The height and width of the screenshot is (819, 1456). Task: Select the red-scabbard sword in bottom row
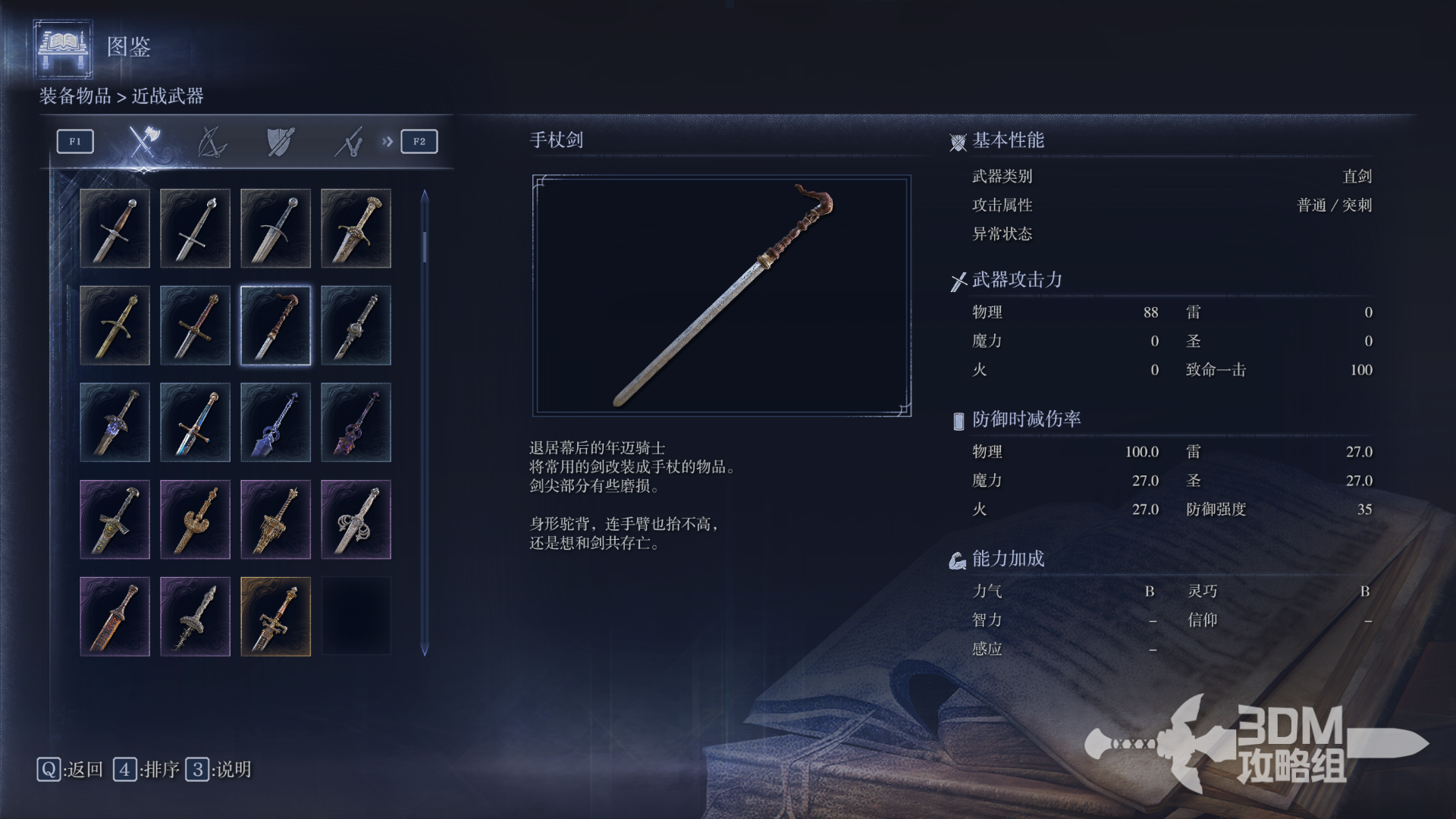pos(115,617)
